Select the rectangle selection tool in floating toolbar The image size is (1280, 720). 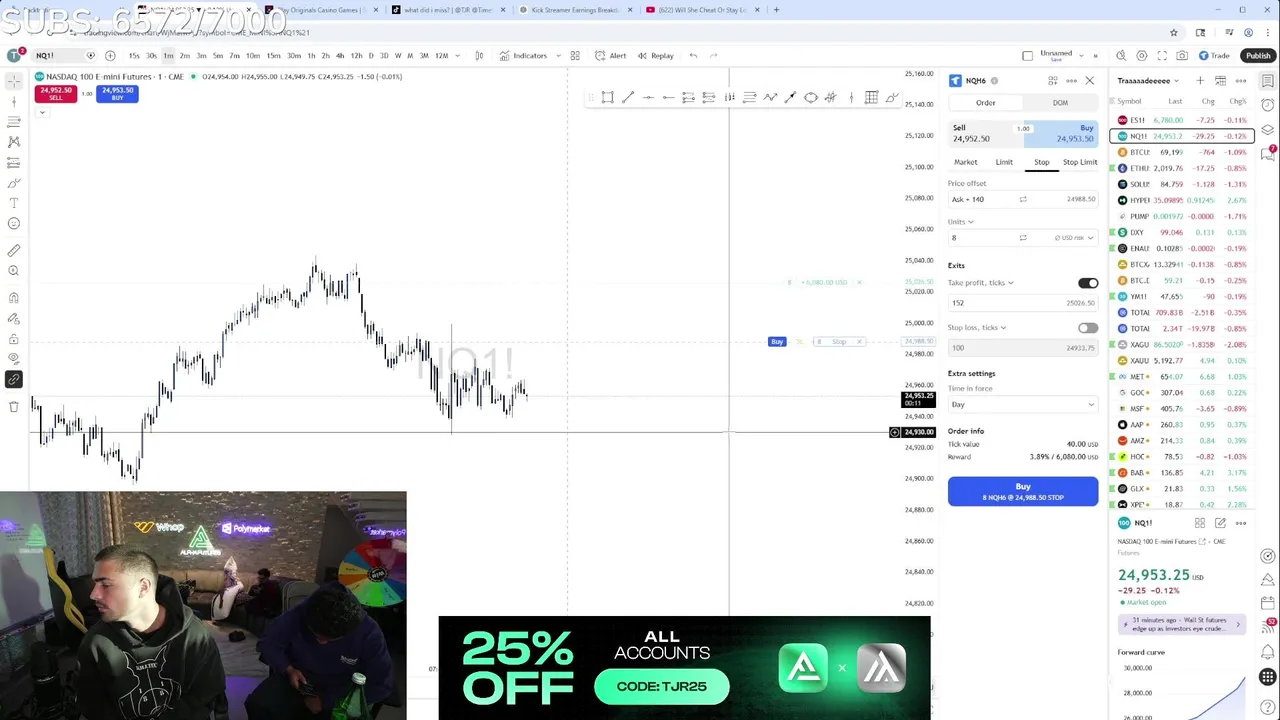click(x=607, y=97)
